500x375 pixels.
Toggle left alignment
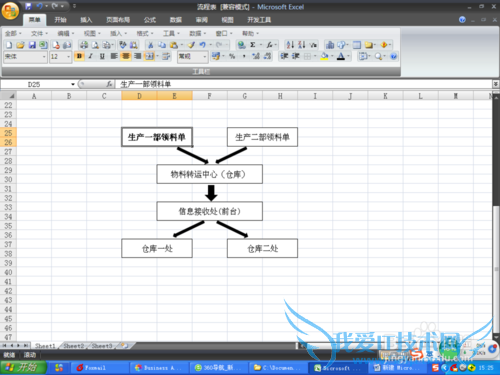(114, 56)
